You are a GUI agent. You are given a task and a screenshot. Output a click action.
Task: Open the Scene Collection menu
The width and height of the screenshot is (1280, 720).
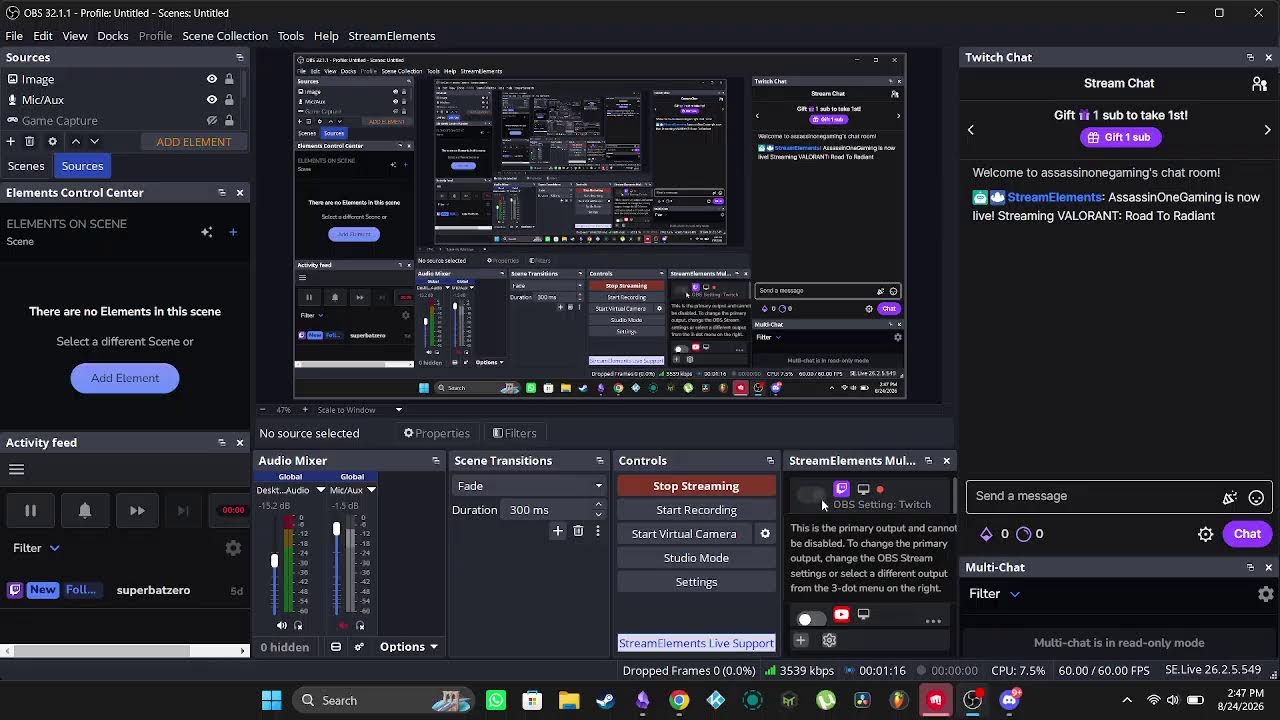225,36
